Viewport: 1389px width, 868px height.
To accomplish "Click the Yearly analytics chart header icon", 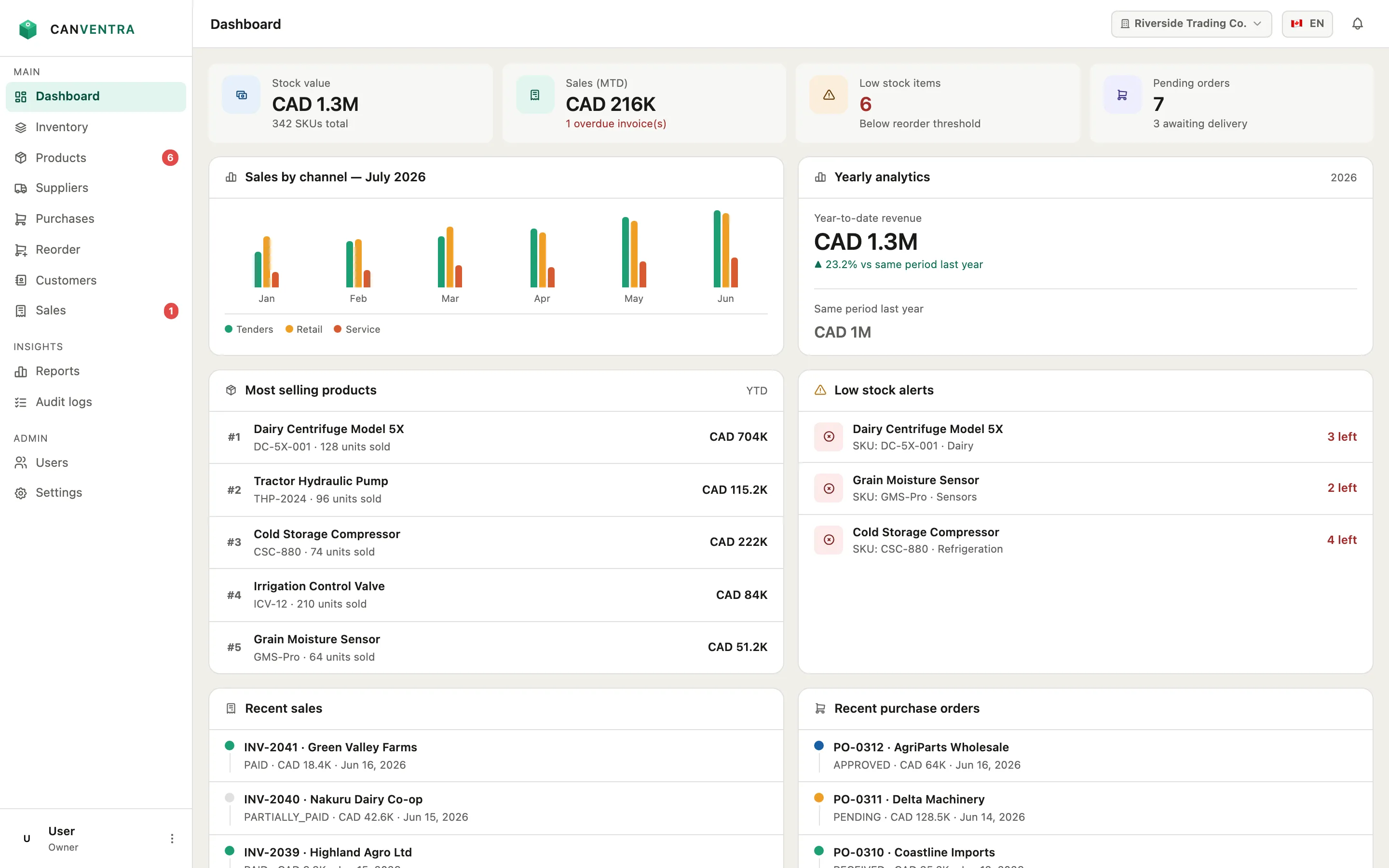I will 820,177.
